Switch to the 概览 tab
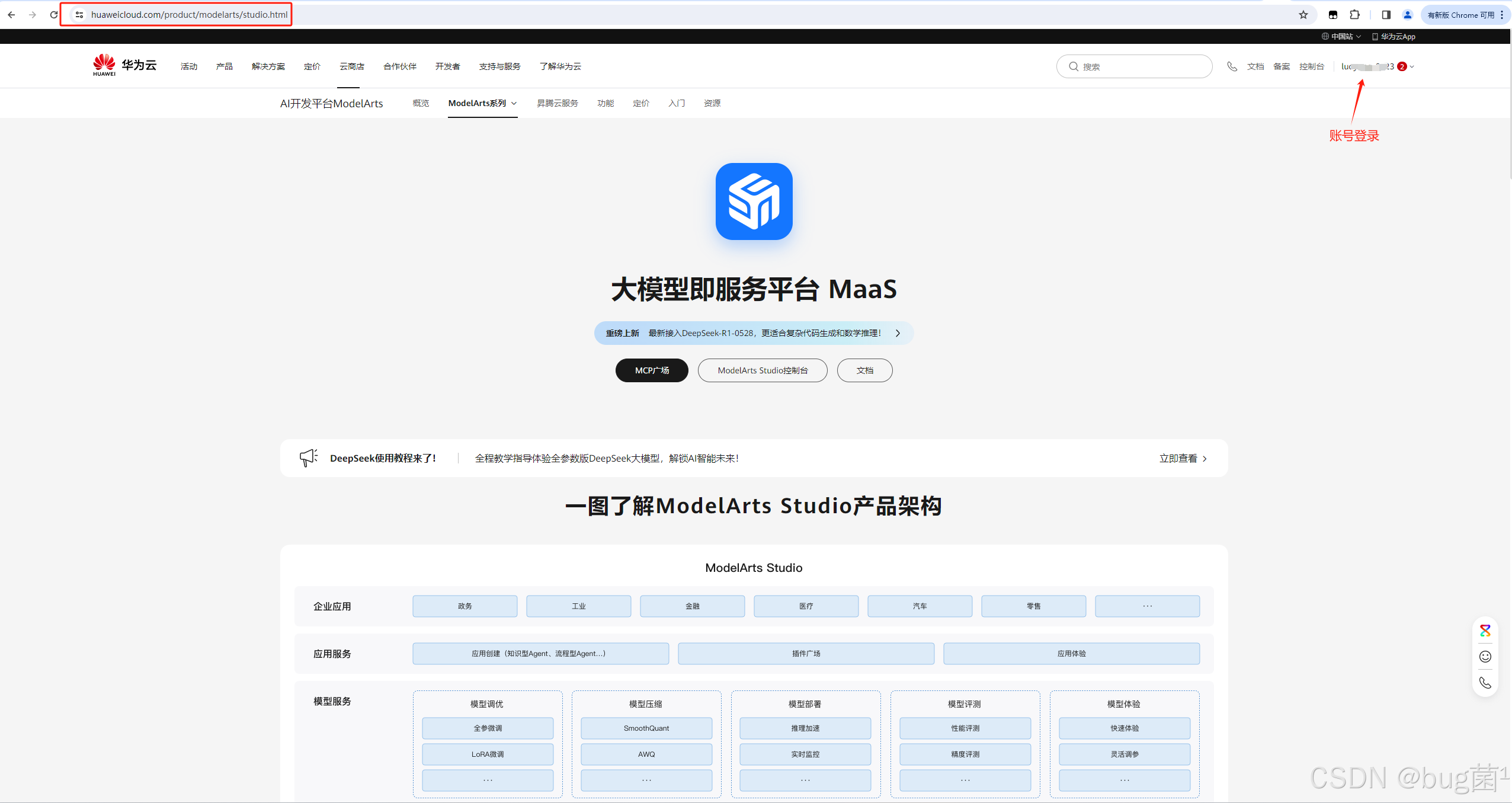The image size is (1512, 803). click(421, 103)
